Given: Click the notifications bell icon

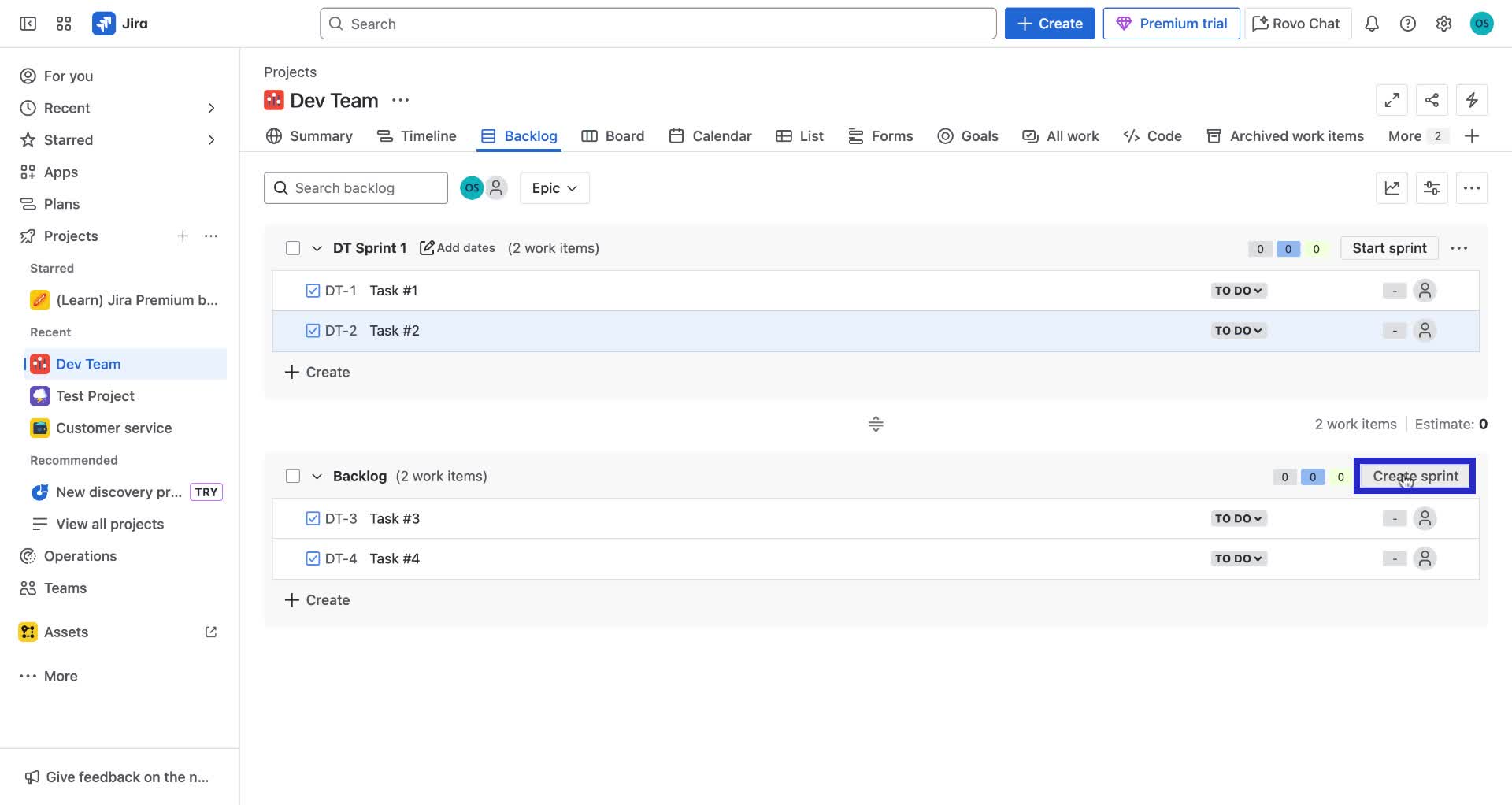Looking at the screenshot, I should point(1372,24).
